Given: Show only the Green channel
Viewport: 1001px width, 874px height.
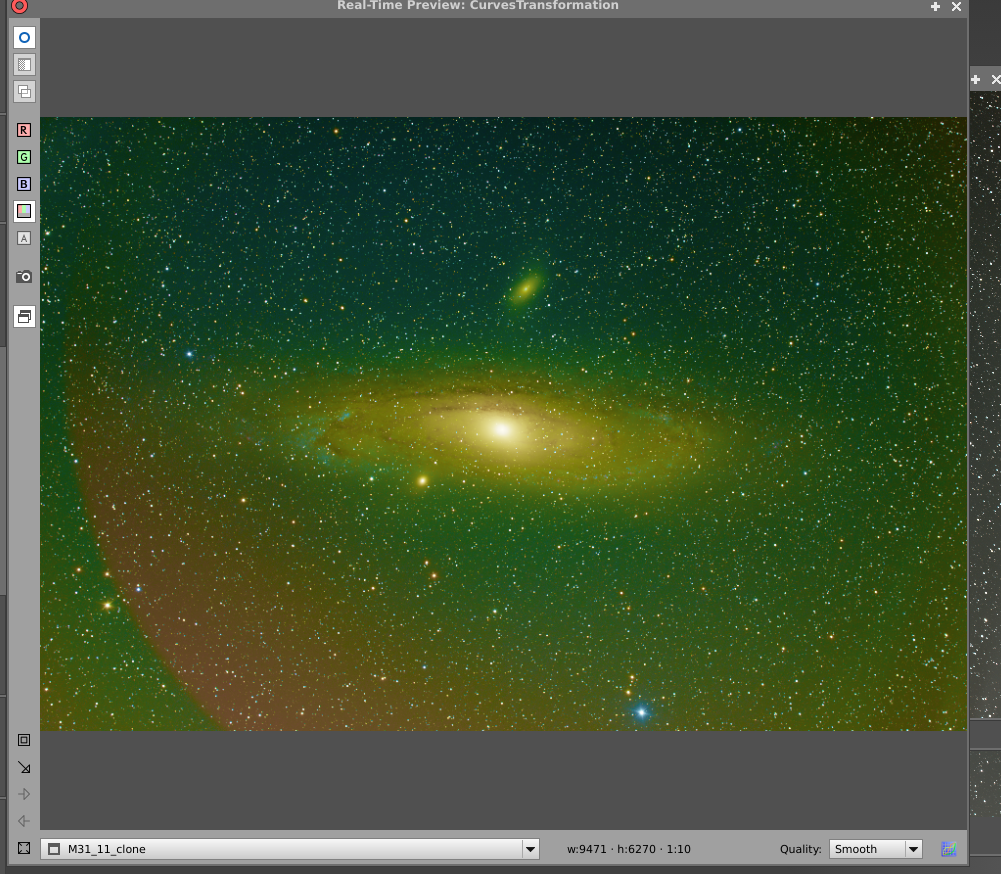Looking at the screenshot, I should click(24, 157).
